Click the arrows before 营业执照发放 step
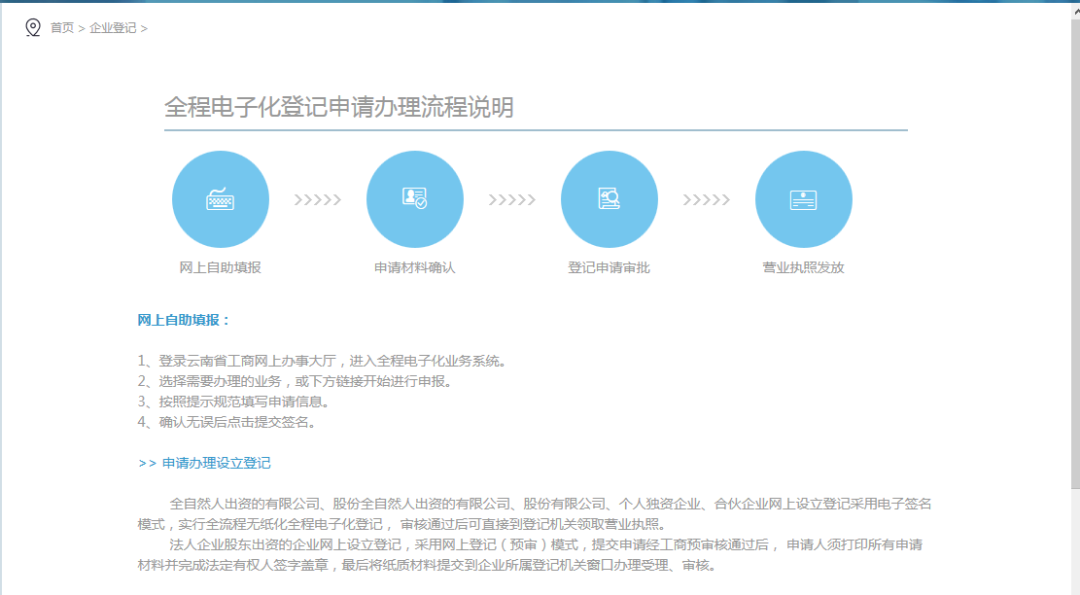This screenshot has width=1080, height=595. [706, 198]
